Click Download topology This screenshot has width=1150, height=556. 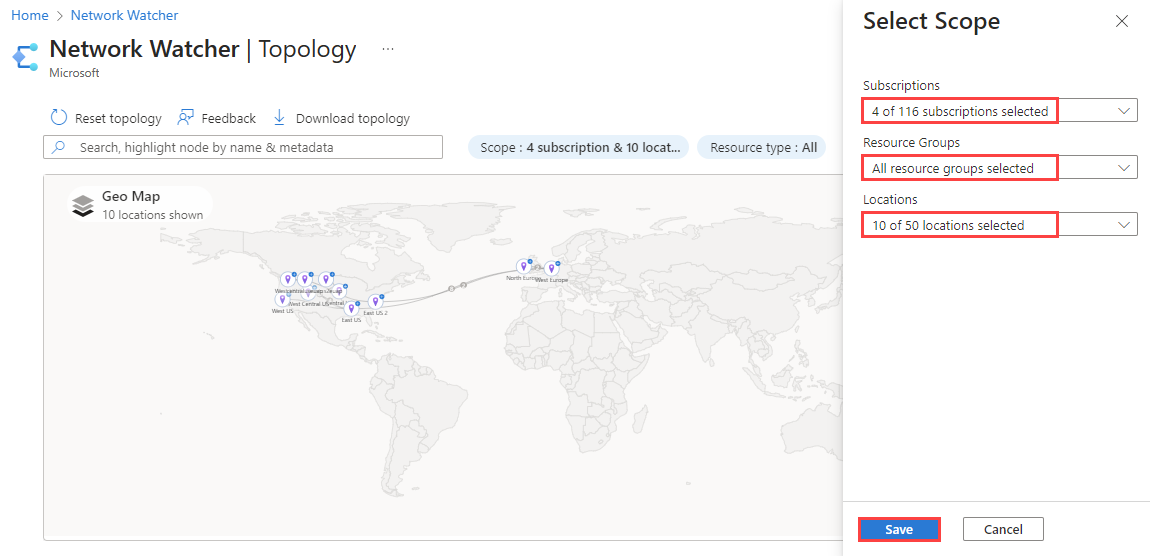click(x=341, y=118)
